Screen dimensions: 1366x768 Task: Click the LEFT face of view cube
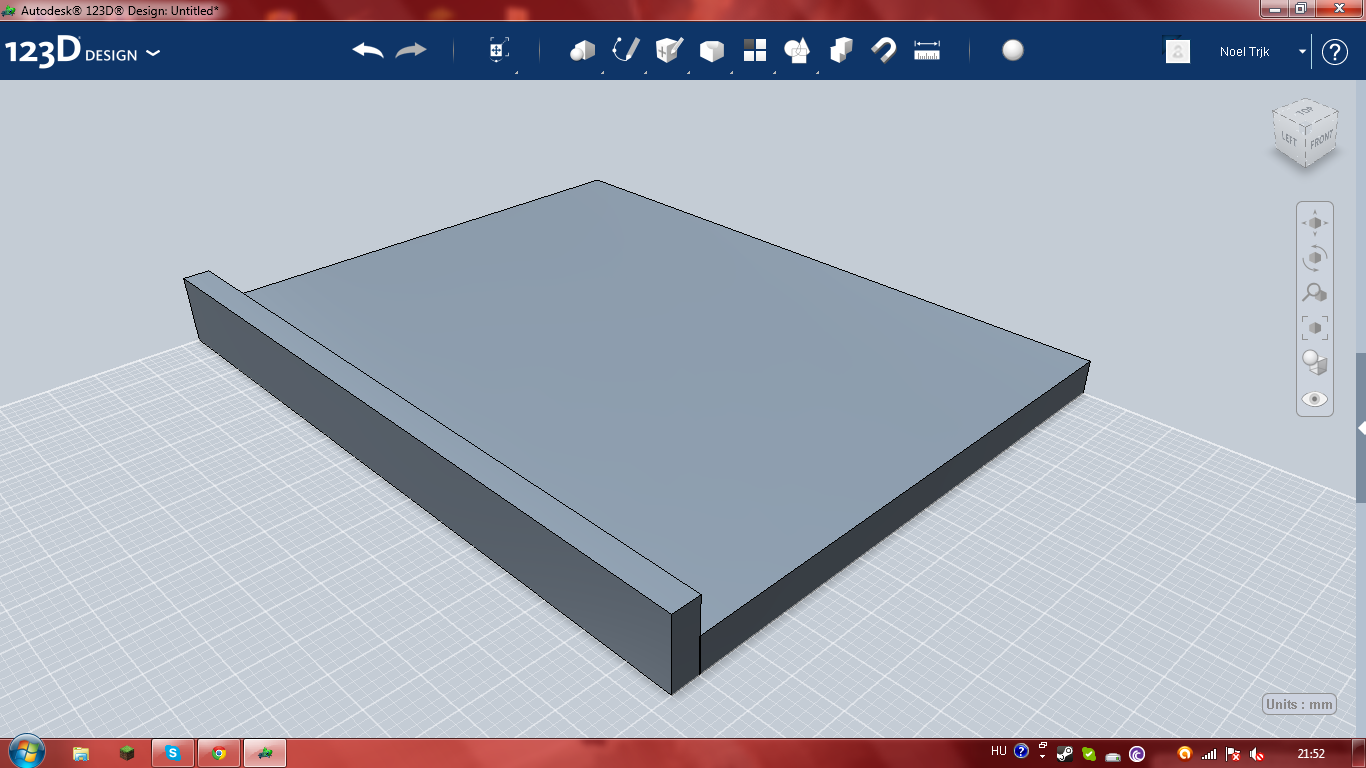click(1289, 139)
